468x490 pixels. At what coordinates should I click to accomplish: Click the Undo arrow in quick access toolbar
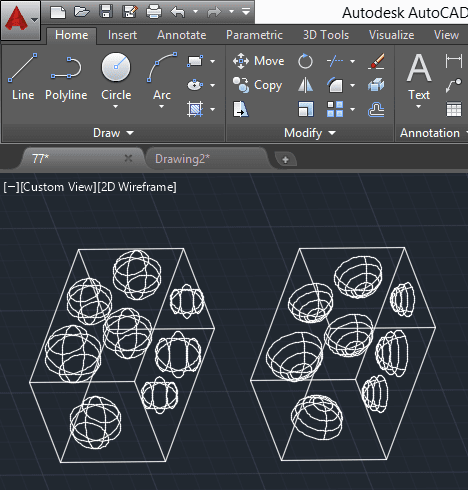(178, 12)
